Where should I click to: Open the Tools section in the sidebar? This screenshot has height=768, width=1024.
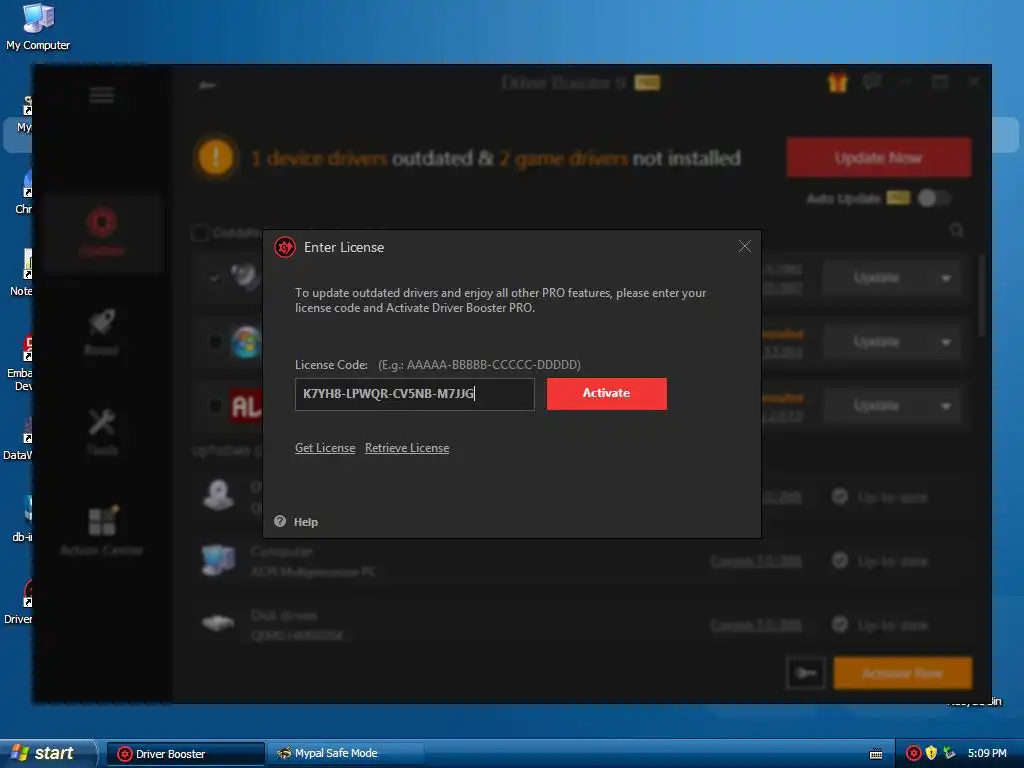coord(102,432)
